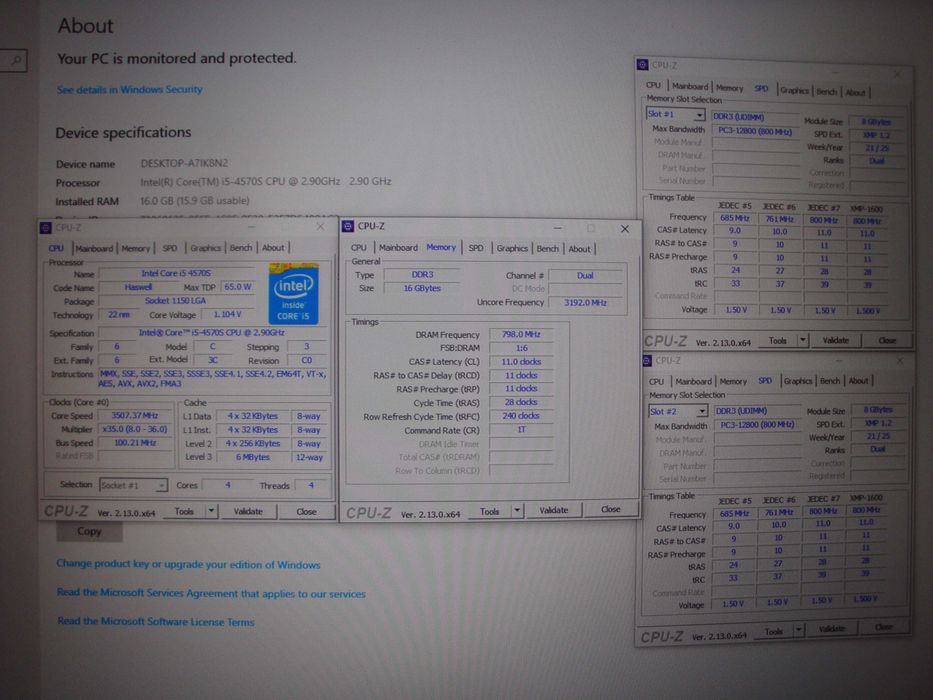Select Graphics tab in CPU window

click(x=206, y=248)
